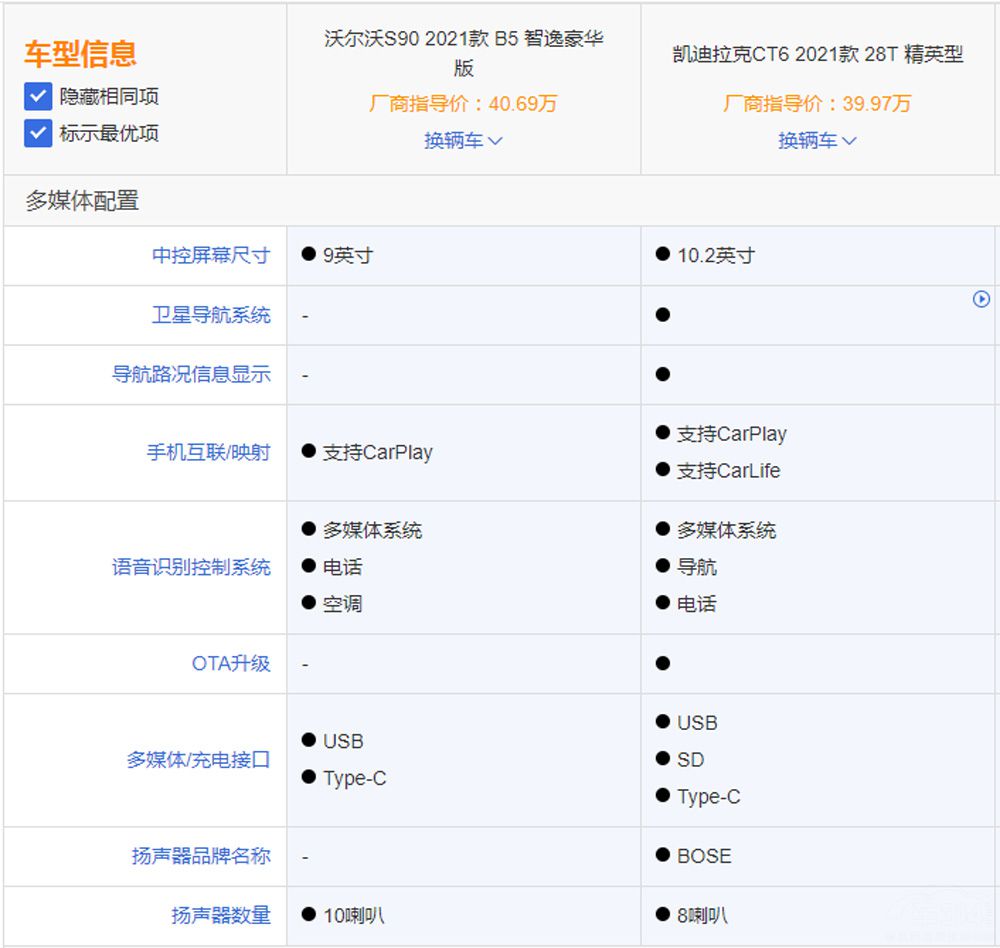Click the OTA升级 parameter label
Image resolution: width=1000 pixels, height=948 pixels.
point(231,664)
